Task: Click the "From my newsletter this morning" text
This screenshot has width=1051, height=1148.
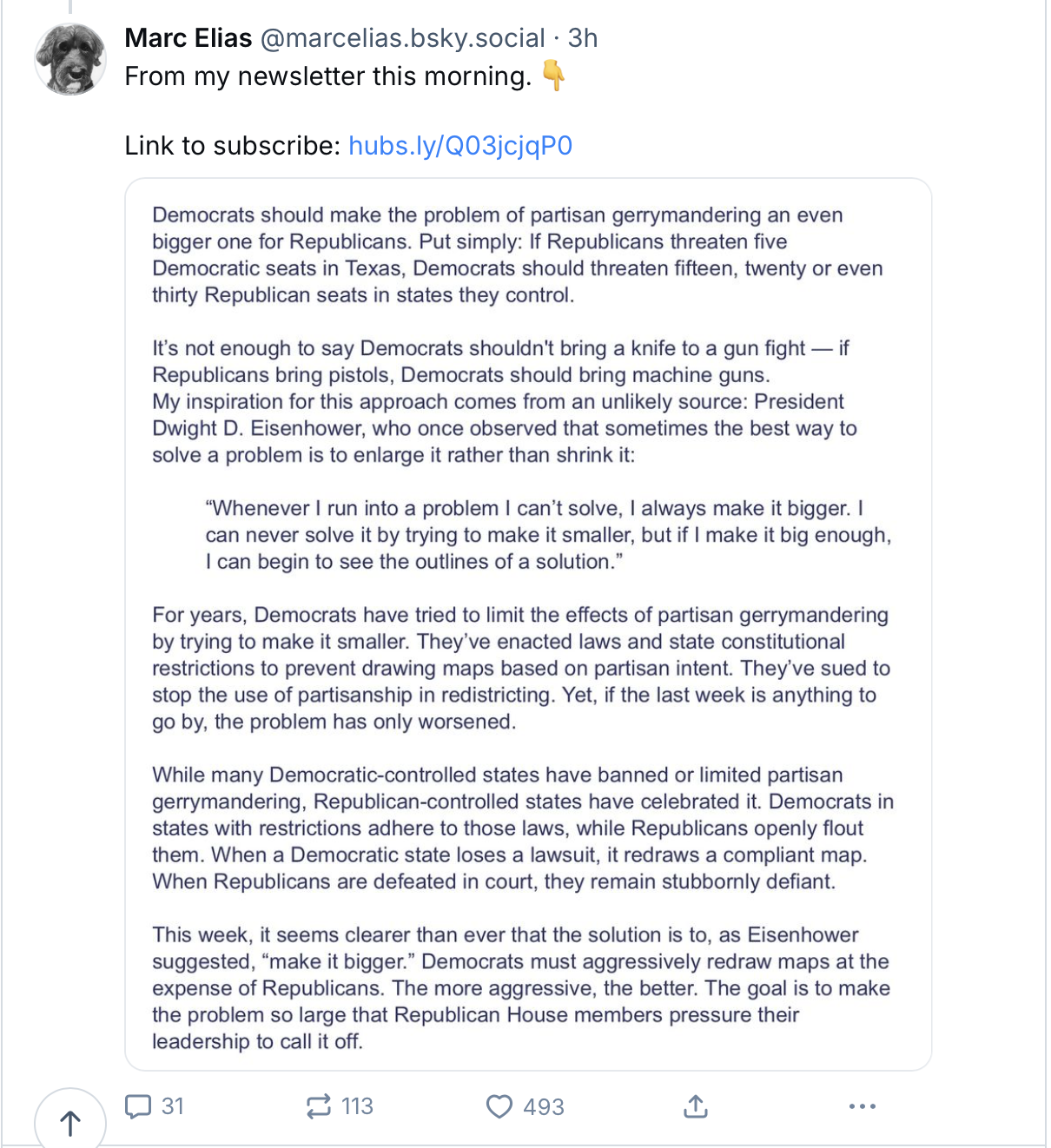Action: pos(328,76)
